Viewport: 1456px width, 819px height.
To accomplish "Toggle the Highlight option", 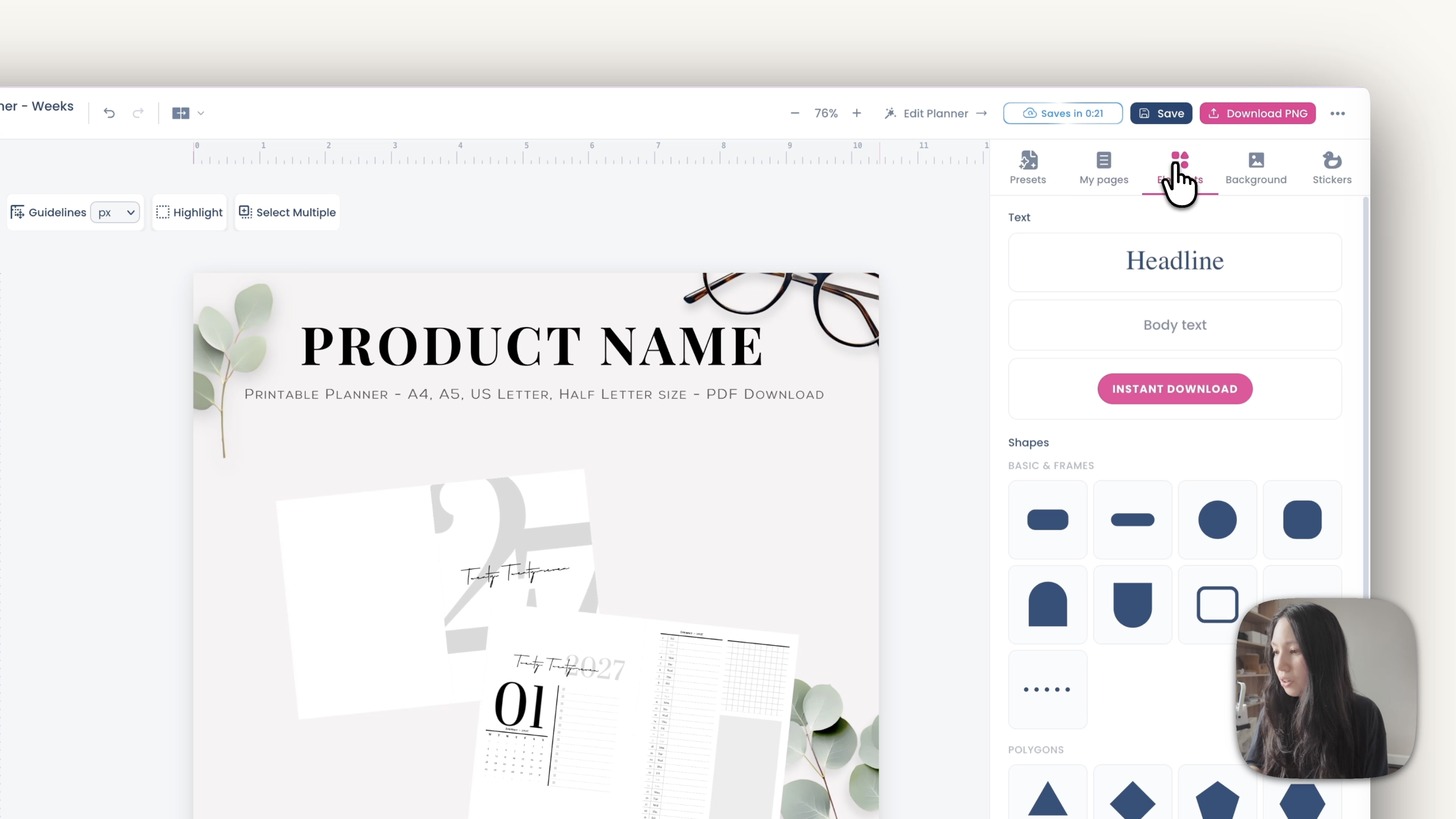I will point(189,212).
